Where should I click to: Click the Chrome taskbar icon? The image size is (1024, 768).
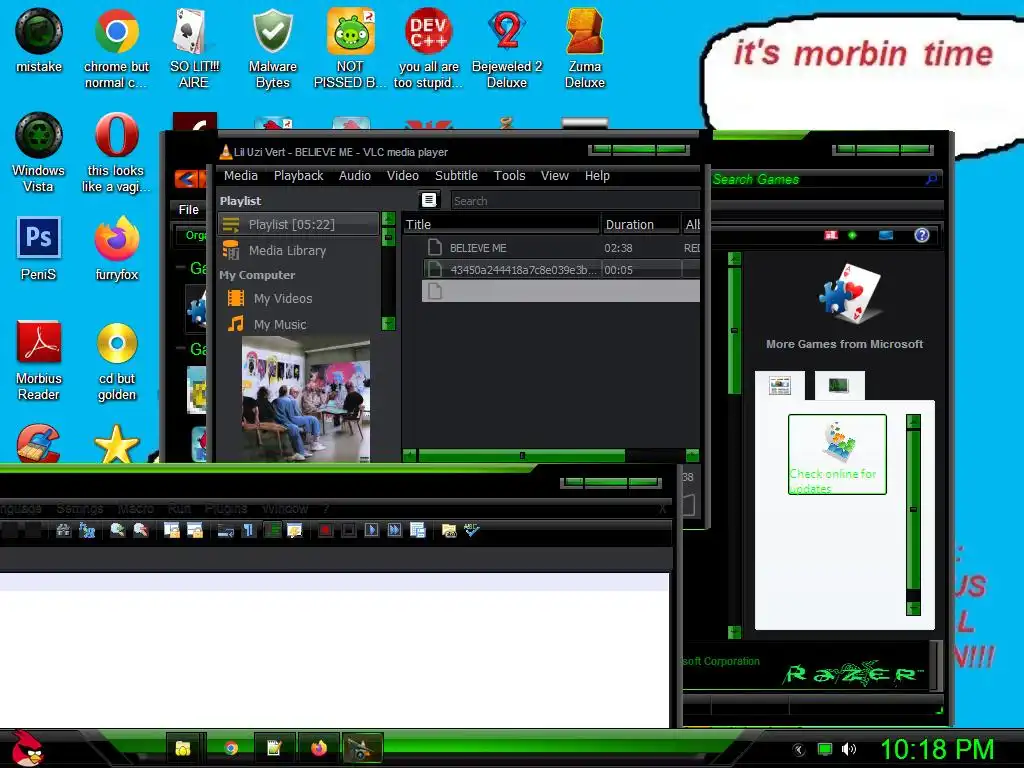[x=231, y=748]
